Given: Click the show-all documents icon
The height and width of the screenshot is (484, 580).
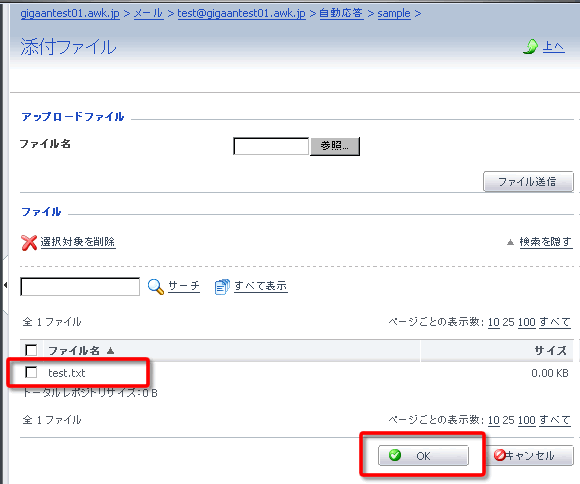Looking at the screenshot, I should point(222,287).
